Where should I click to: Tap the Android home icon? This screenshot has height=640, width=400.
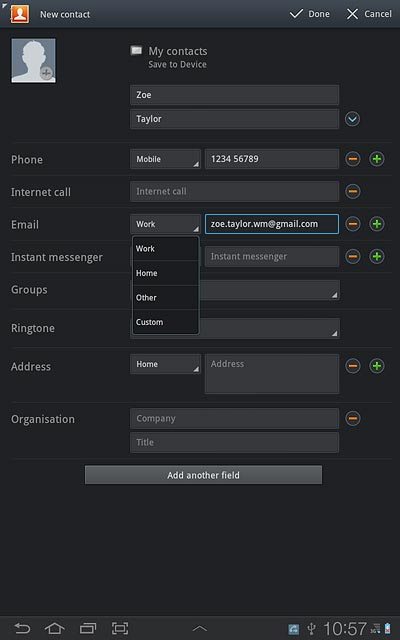[55, 628]
